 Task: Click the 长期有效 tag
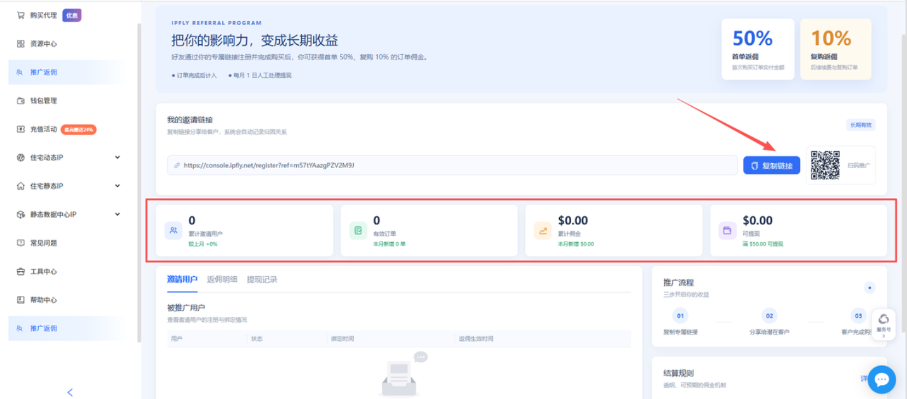861,124
